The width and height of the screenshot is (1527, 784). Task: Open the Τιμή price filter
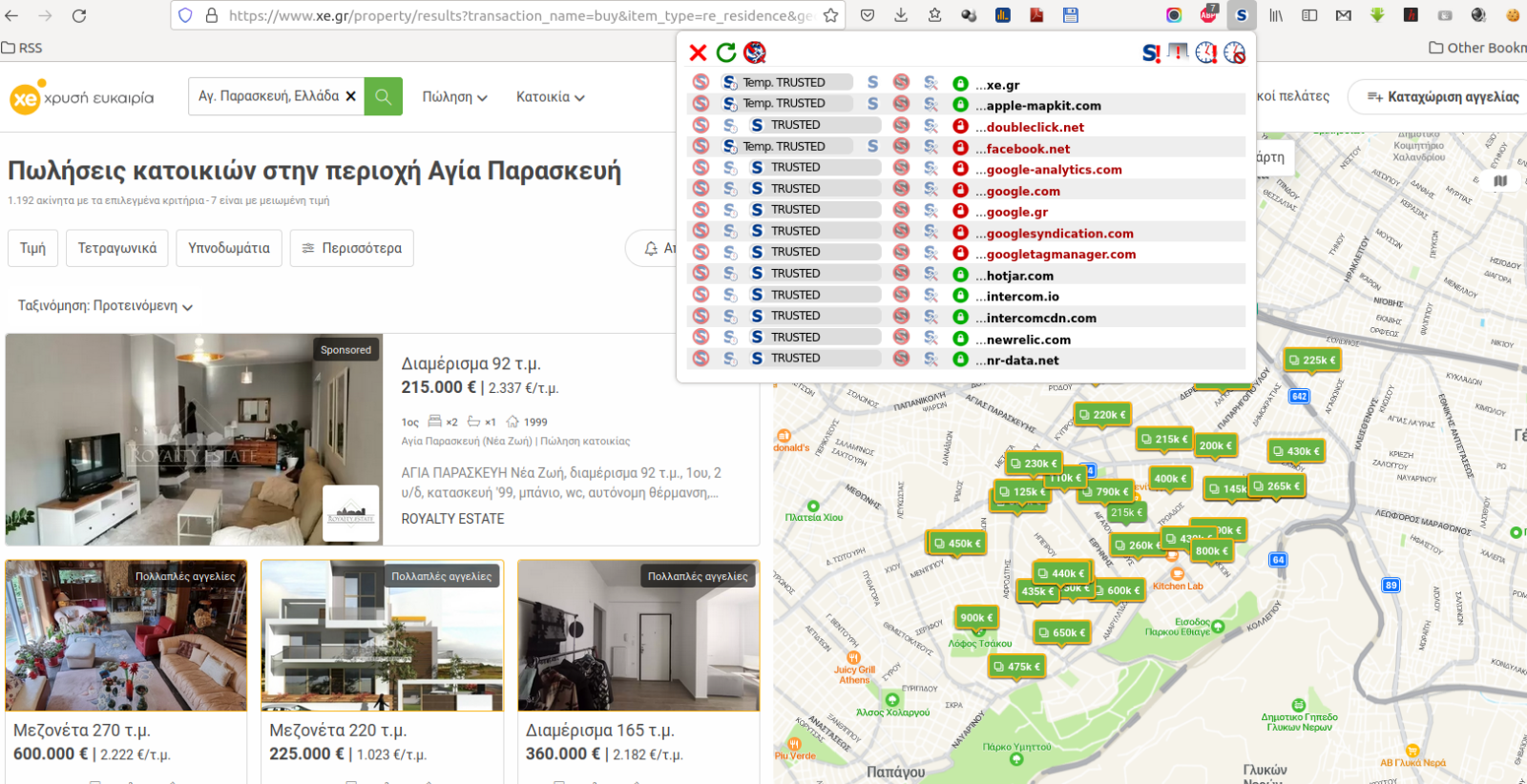click(x=32, y=248)
